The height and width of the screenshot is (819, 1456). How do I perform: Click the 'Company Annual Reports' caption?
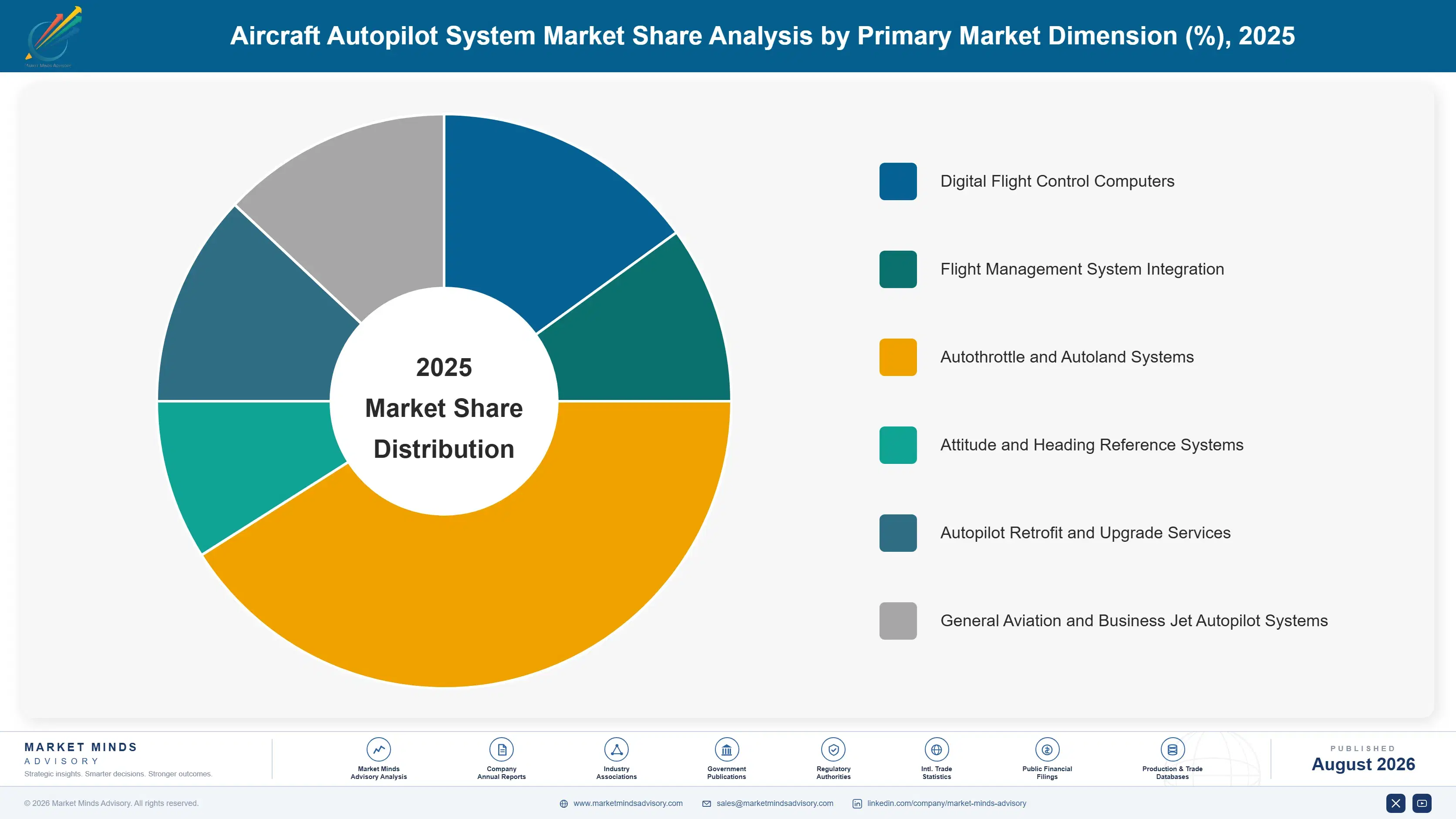(501, 773)
